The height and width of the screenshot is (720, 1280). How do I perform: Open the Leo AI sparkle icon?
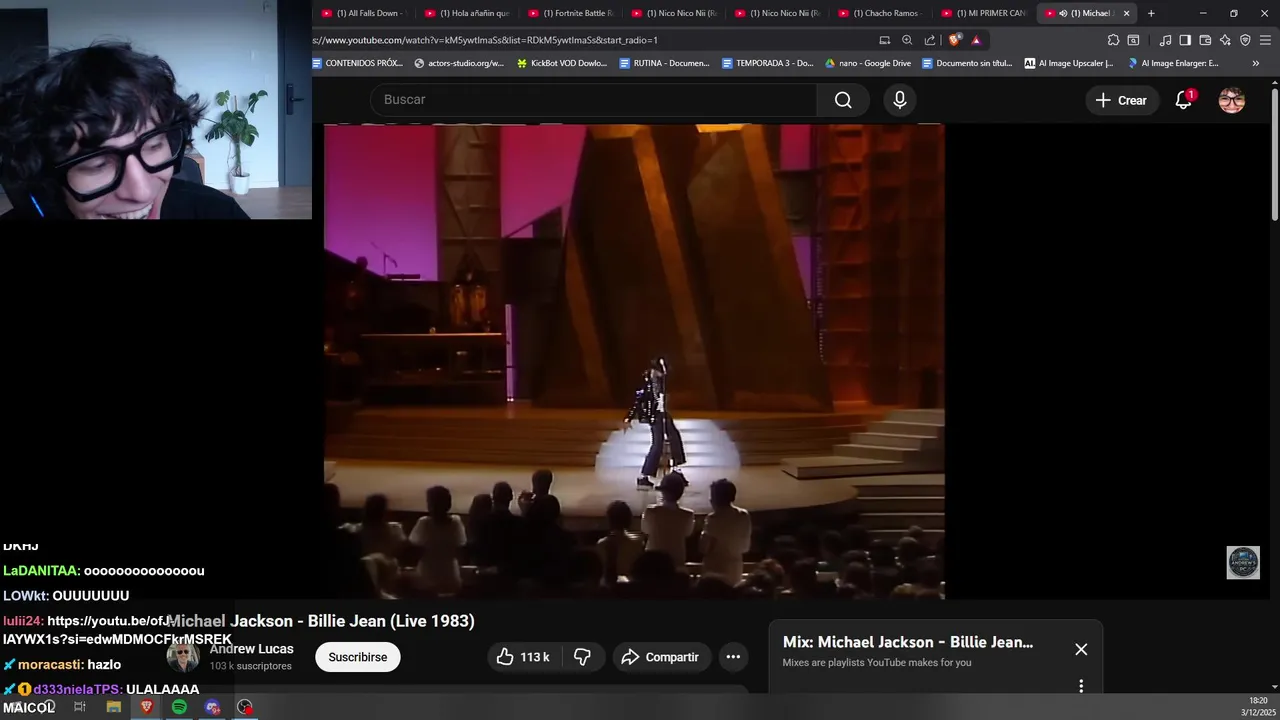[x=1225, y=40]
